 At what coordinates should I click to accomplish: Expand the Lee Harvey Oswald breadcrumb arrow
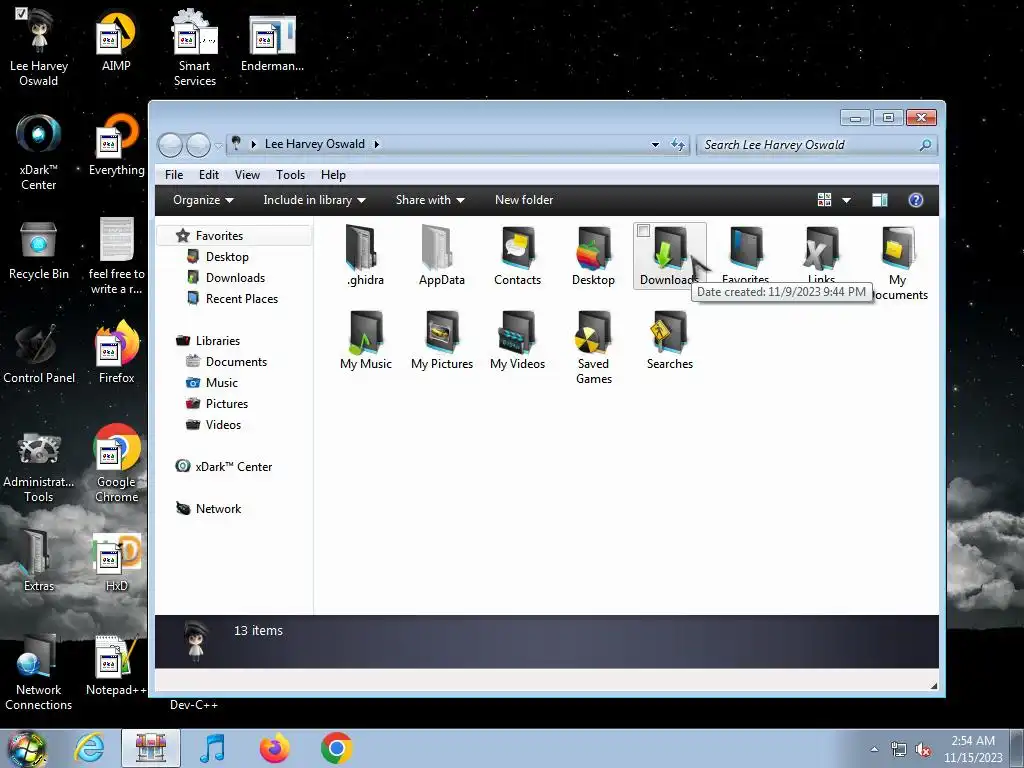coord(377,144)
